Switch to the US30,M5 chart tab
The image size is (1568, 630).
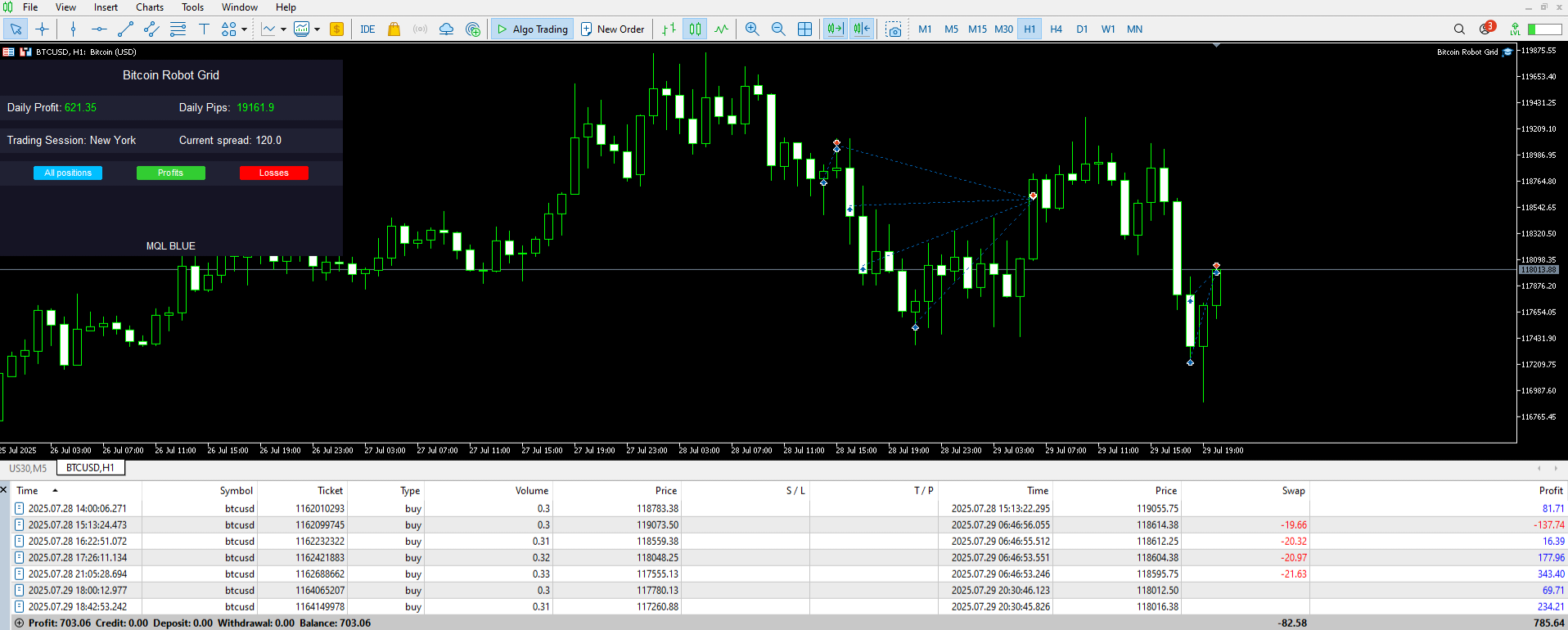[x=28, y=468]
